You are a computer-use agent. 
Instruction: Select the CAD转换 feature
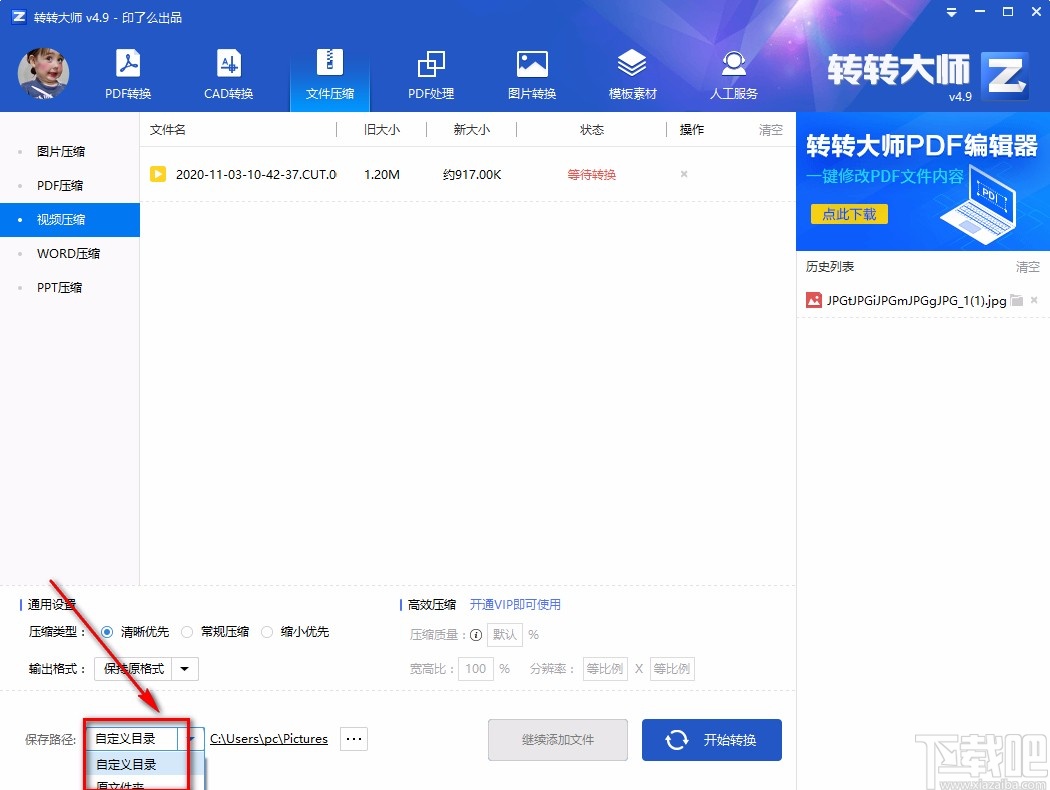[x=228, y=72]
